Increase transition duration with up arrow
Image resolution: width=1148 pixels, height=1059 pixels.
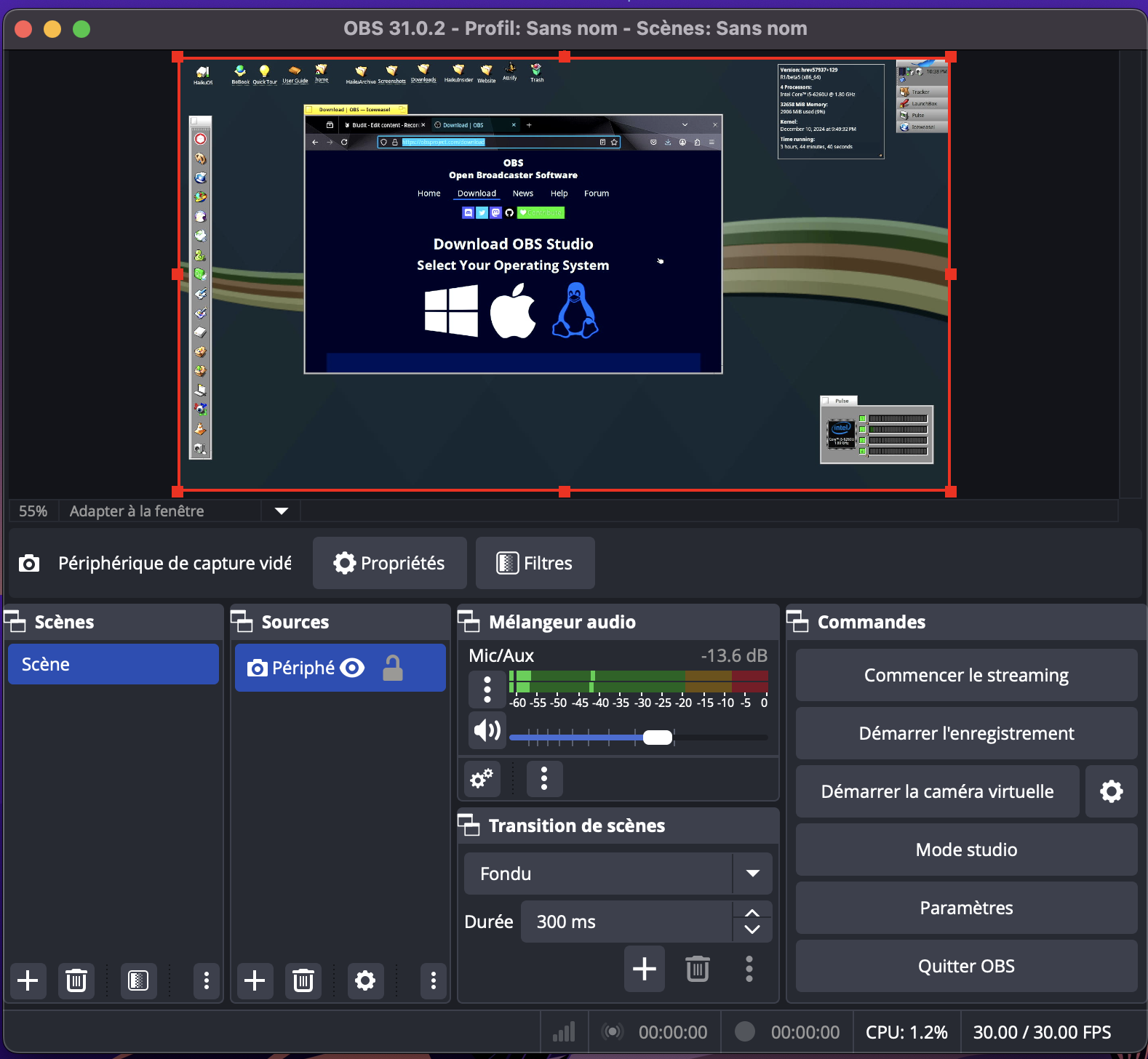(752, 912)
